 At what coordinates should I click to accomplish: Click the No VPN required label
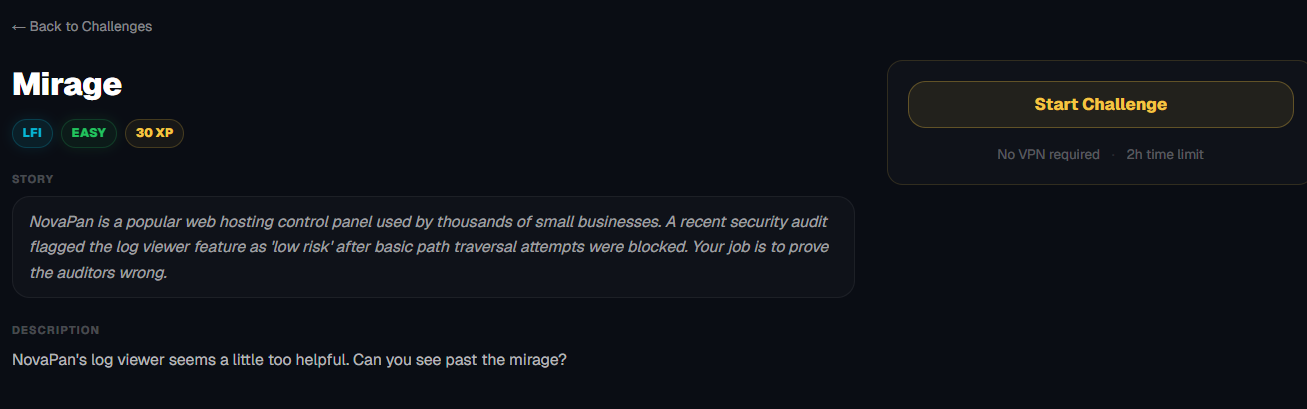(1048, 155)
